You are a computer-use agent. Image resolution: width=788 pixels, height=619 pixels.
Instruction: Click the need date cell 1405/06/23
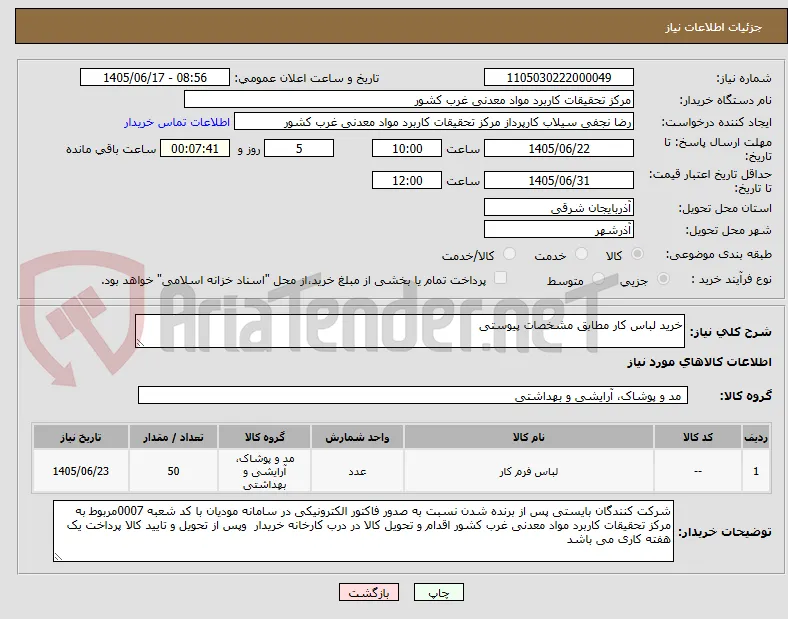click(81, 471)
